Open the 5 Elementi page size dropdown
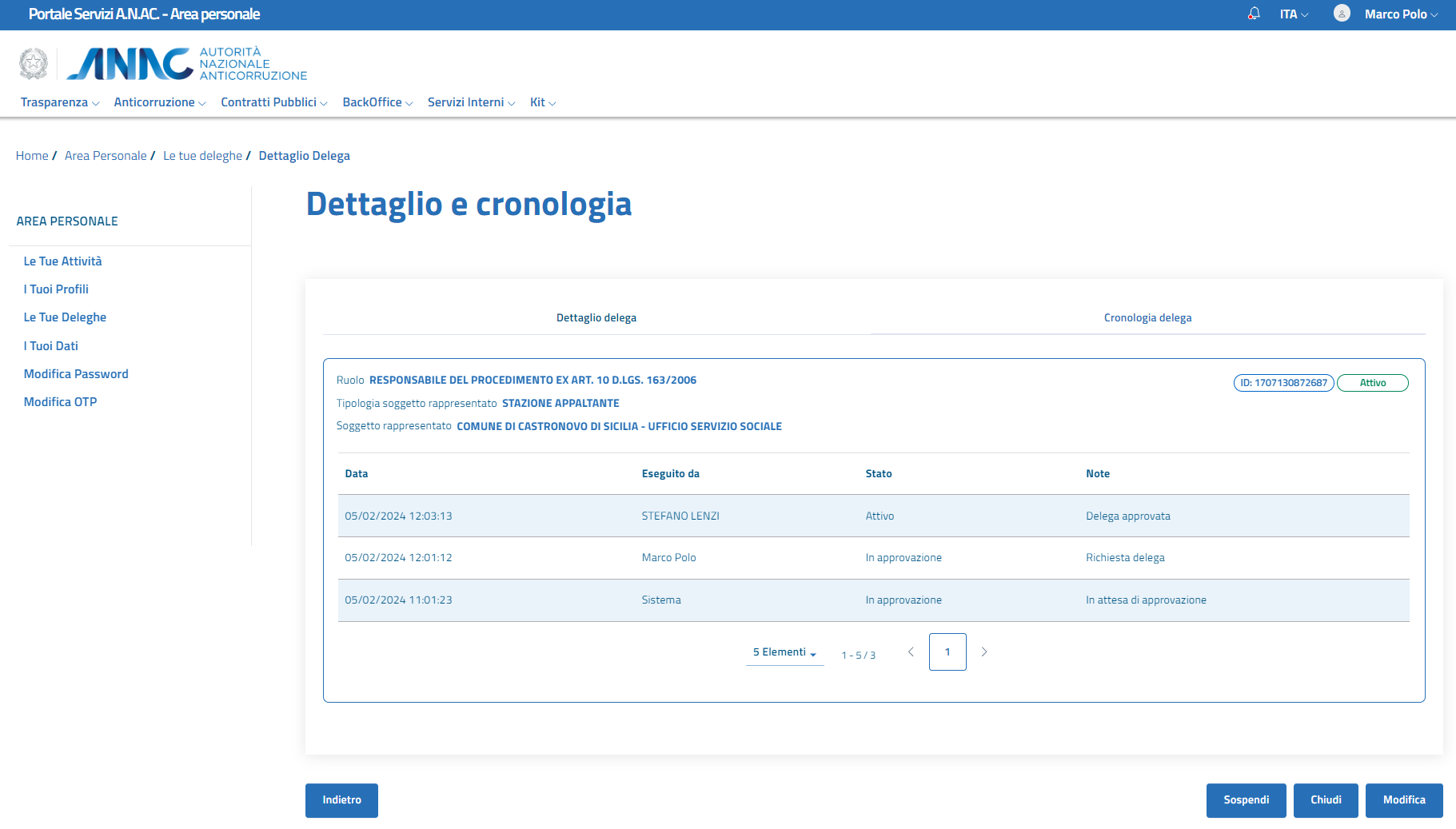This screenshot has width=1456, height=829. tap(784, 652)
